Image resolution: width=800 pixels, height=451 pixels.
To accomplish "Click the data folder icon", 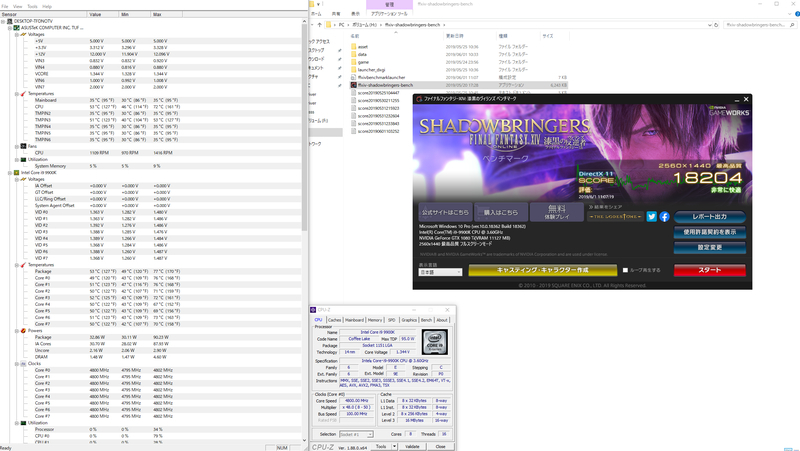I will tap(353, 54).
